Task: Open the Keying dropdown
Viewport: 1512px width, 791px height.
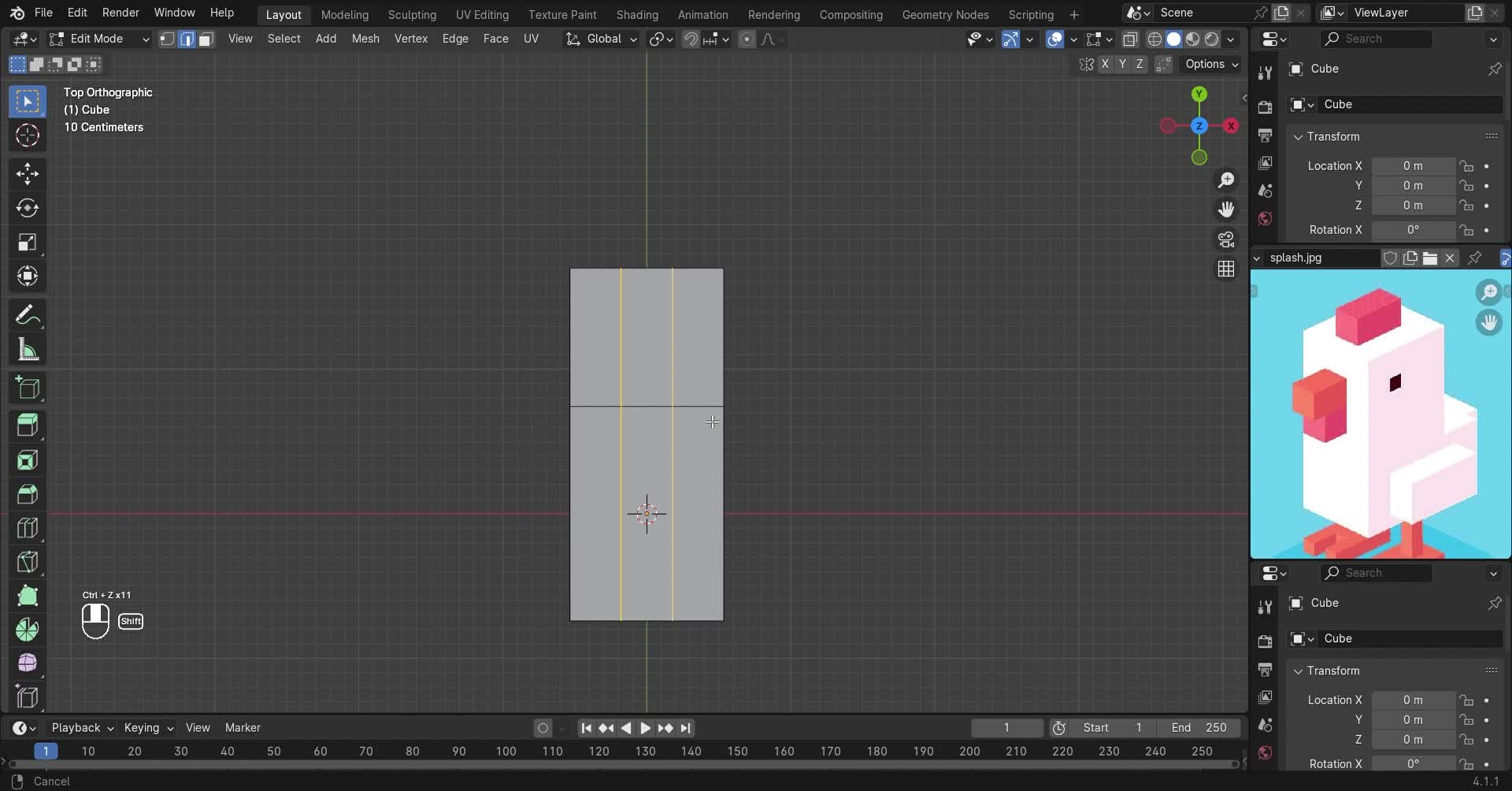Action: [148, 728]
